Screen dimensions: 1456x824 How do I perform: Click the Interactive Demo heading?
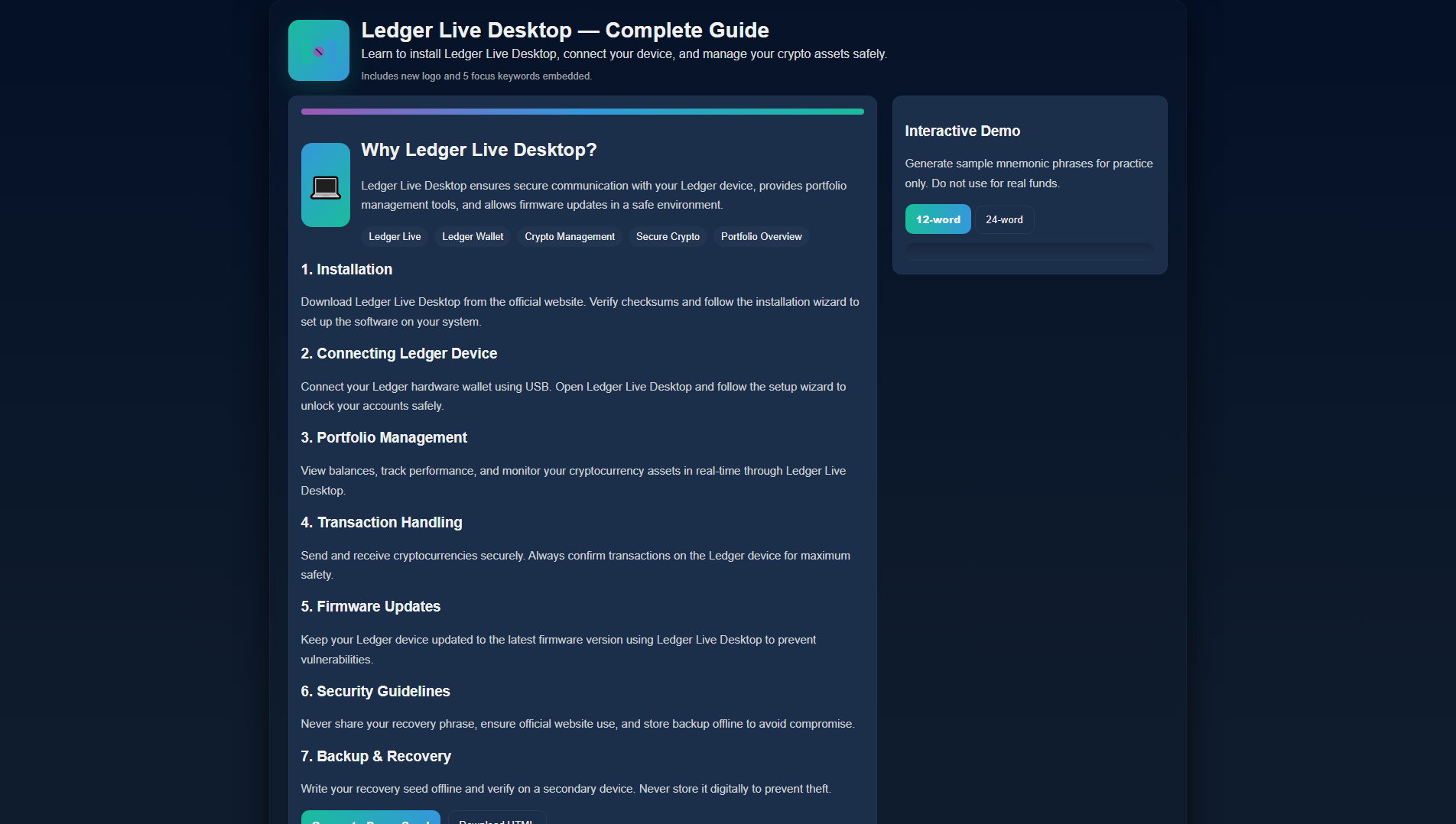tap(963, 131)
